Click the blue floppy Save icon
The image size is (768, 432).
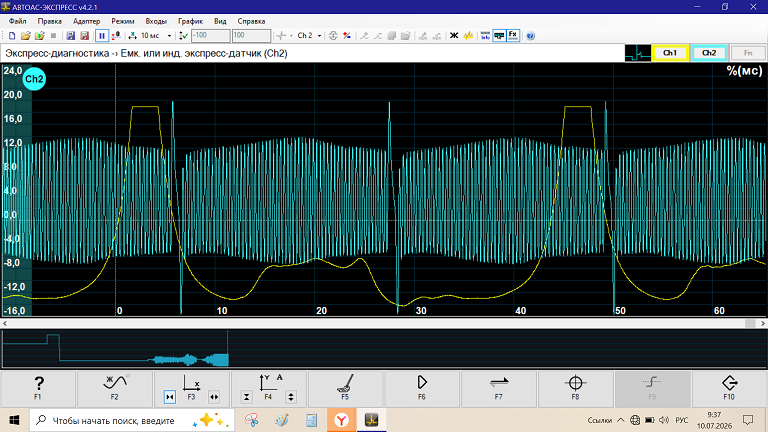[71, 36]
